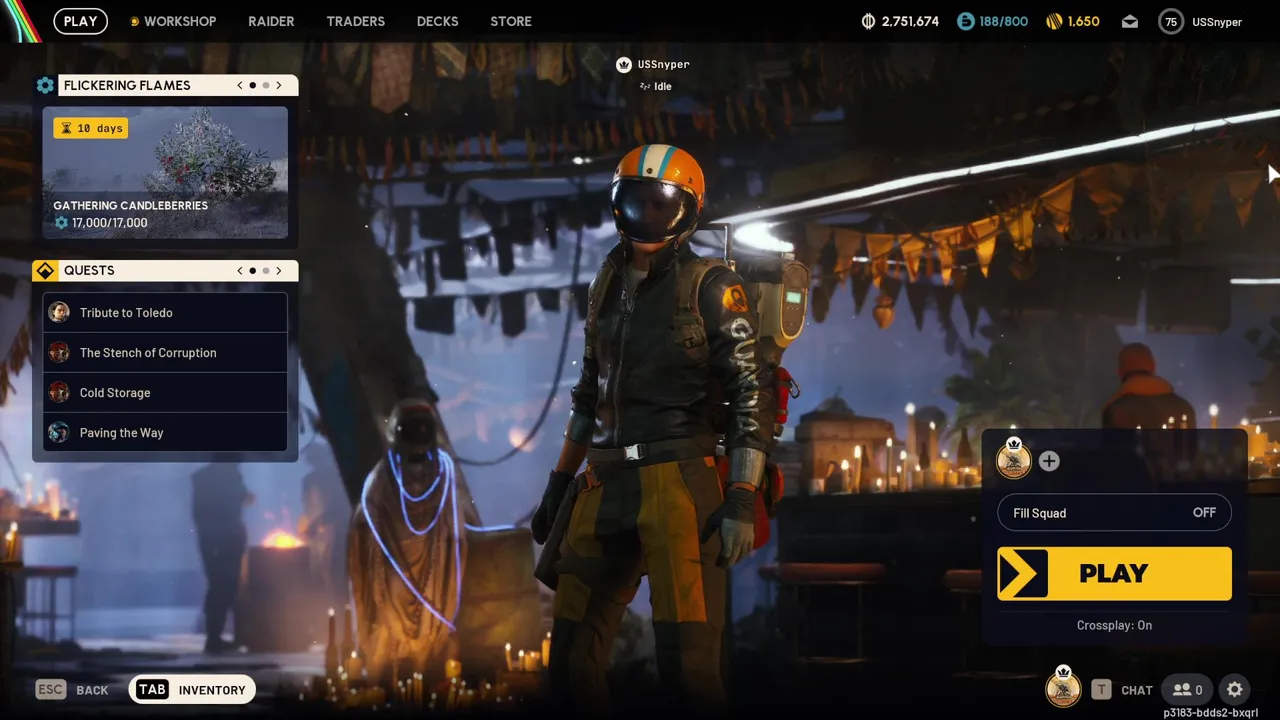Image resolution: width=1280 pixels, height=720 pixels.
Task: Click the T key chat icon
Action: (1101, 689)
